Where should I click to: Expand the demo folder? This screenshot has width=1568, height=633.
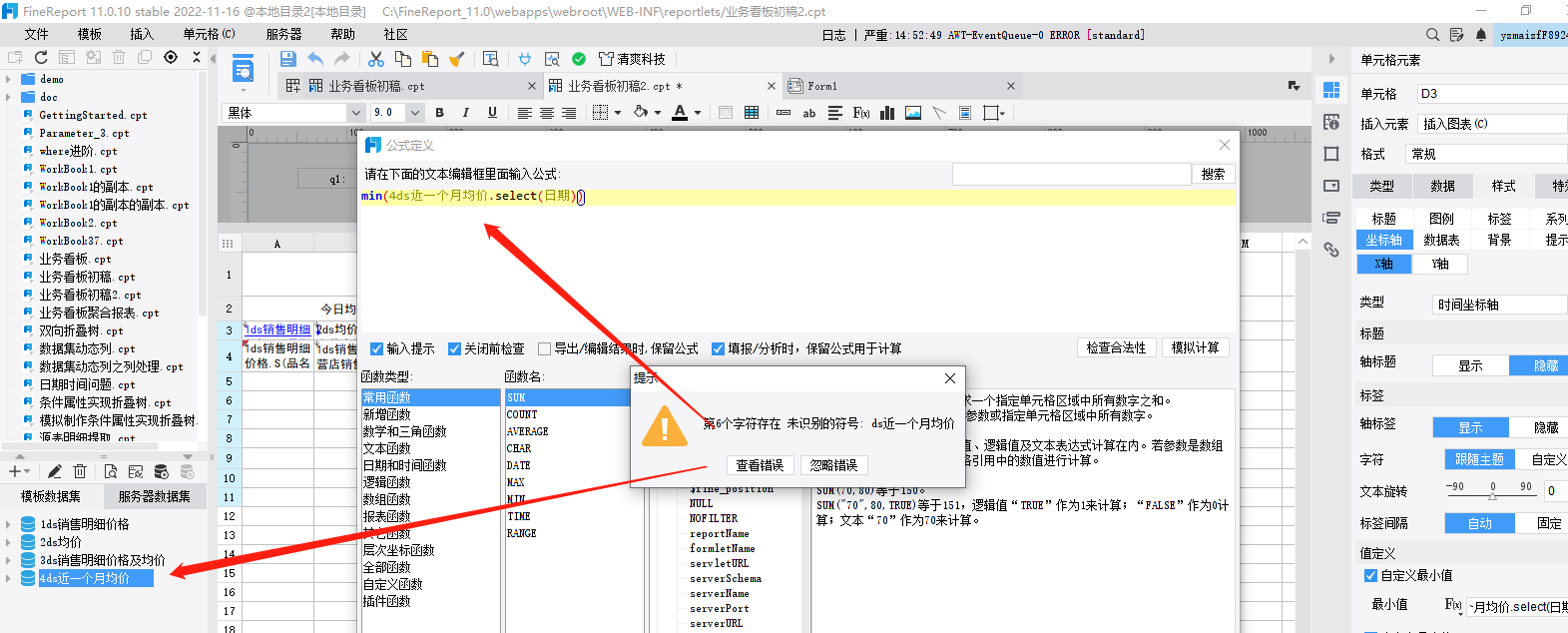9,79
